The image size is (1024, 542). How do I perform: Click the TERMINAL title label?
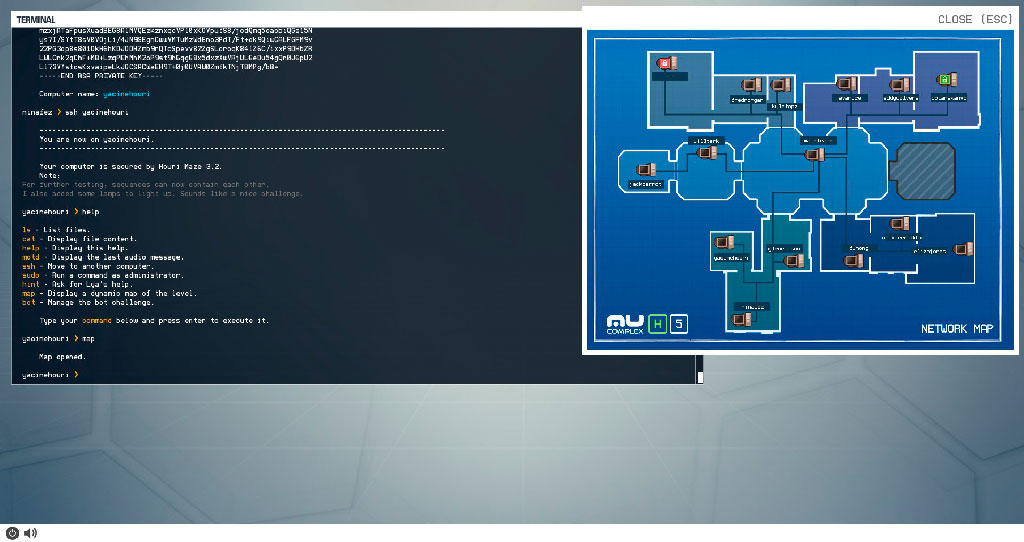coord(36,19)
